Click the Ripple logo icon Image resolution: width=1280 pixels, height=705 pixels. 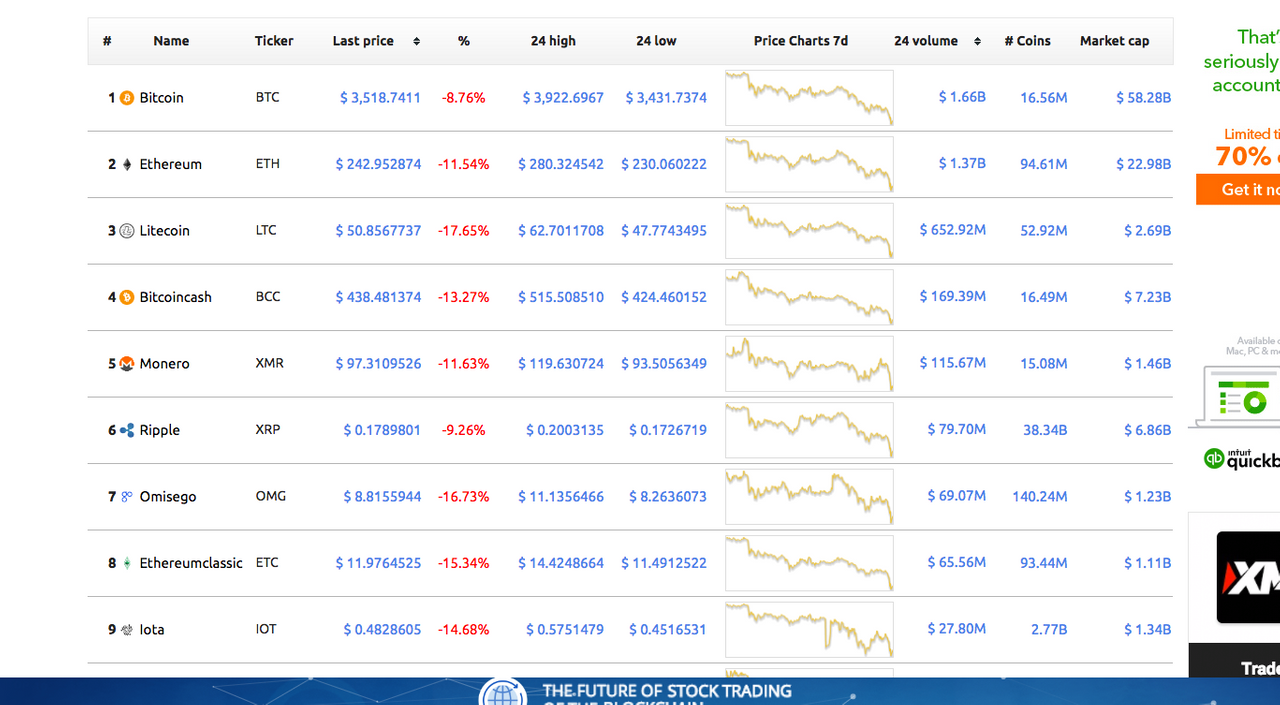click(127, 430)
